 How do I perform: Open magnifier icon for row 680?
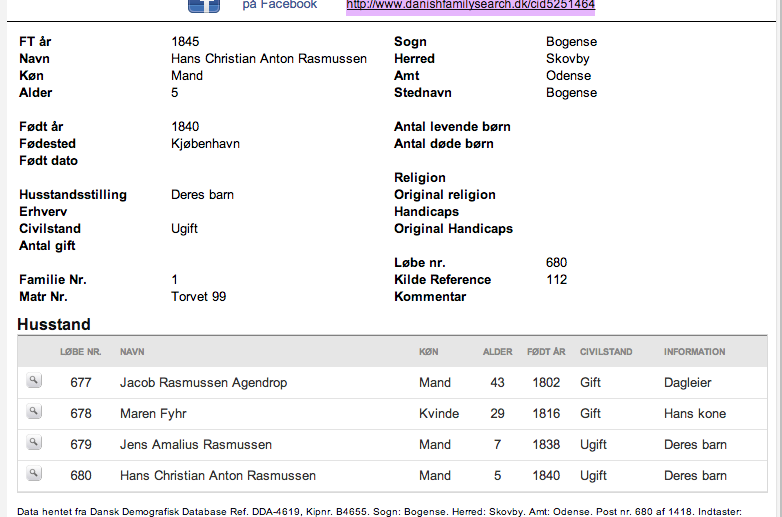(34, 474)
